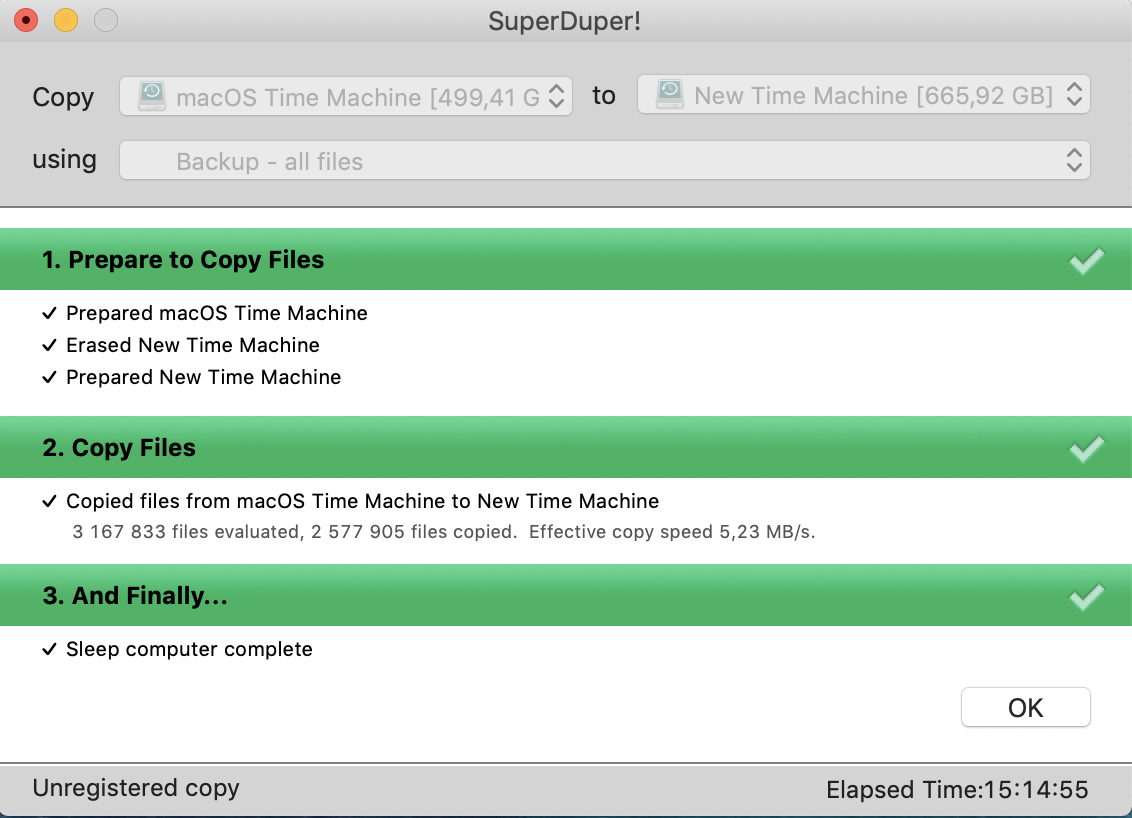Click the checkmark on And Finally header
This screenshot has width=1132, height=818.
click(x=1087, y=596)
